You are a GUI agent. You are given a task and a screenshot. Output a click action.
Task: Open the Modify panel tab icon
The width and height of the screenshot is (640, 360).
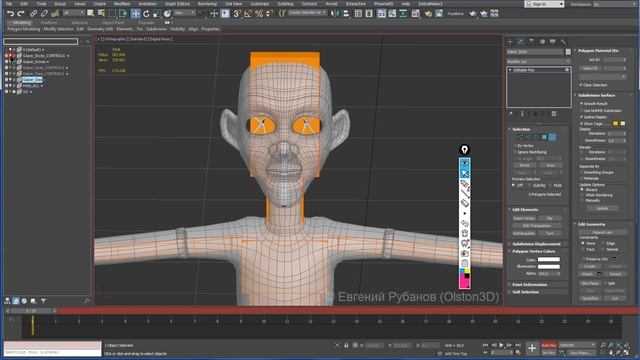(521, 42)
